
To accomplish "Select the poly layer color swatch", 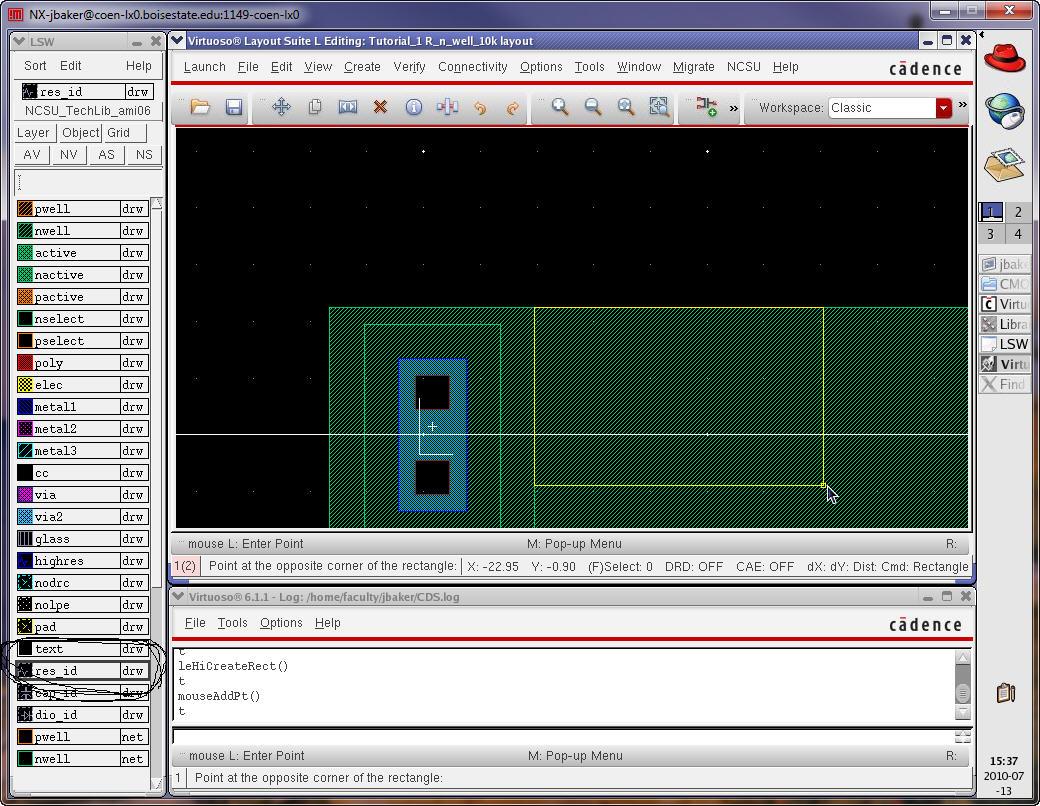I will [25, 363].
